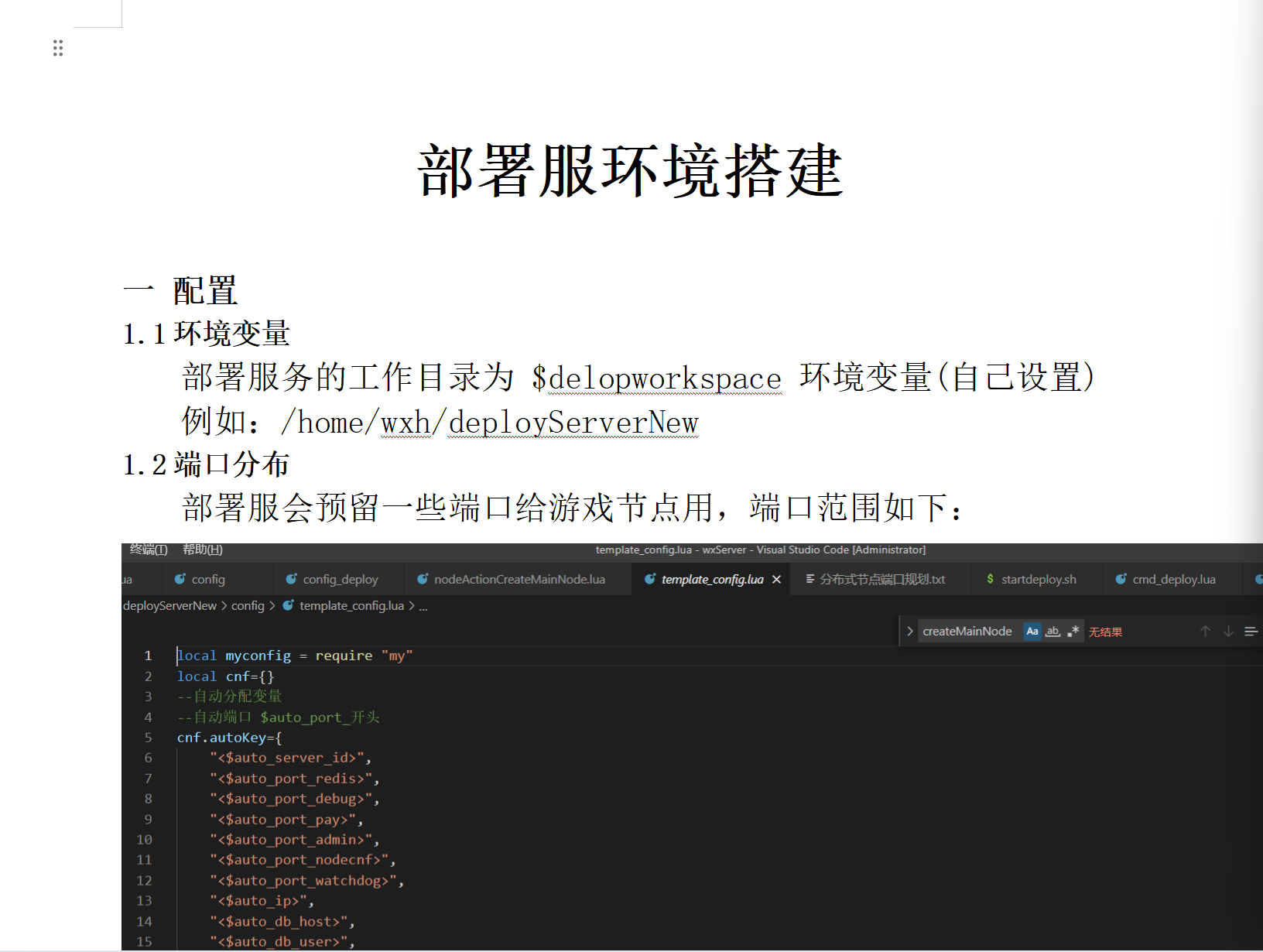Open the cmd_deploy.lua tab
This screenshot has height=952, width=1263.
click(1172, 579)
